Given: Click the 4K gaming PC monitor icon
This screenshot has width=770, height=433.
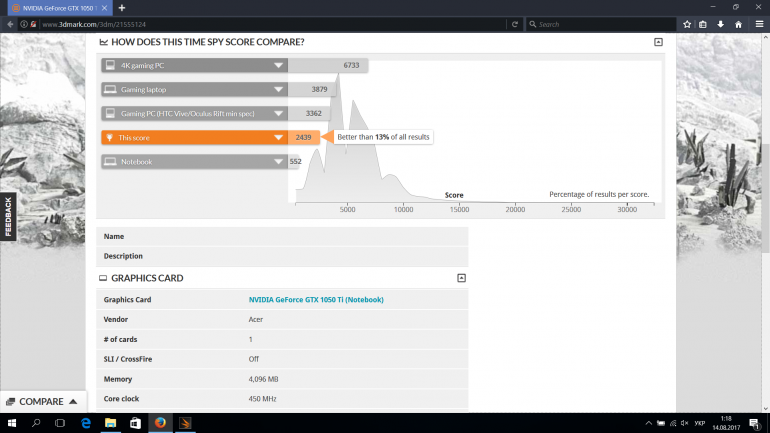Looking at the screenshot, I should coord(110,65).
